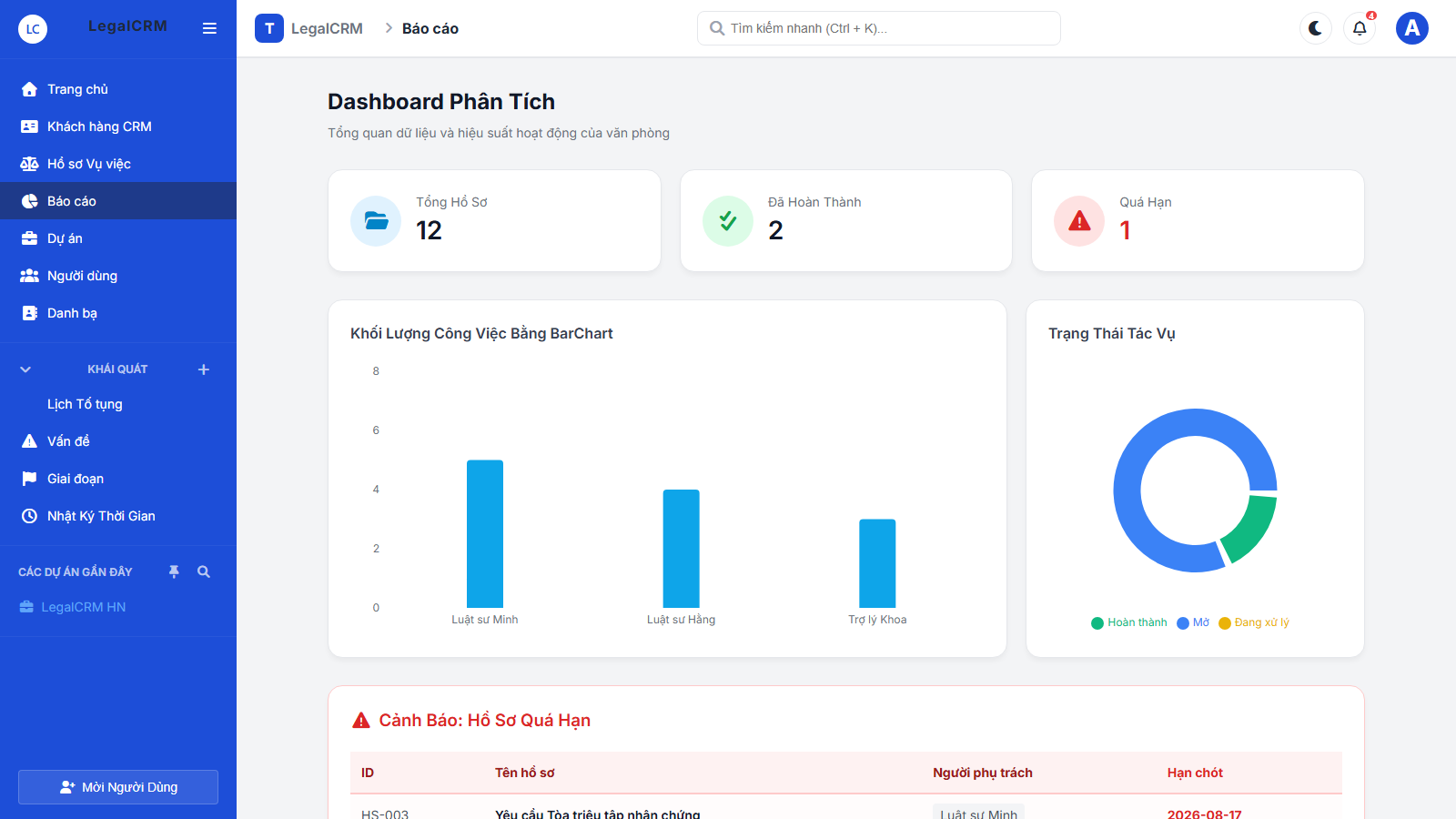Click the Luật sư Minh bar
The width and height of the screenshot is (1456, 819).
click(x=485, y=533)
